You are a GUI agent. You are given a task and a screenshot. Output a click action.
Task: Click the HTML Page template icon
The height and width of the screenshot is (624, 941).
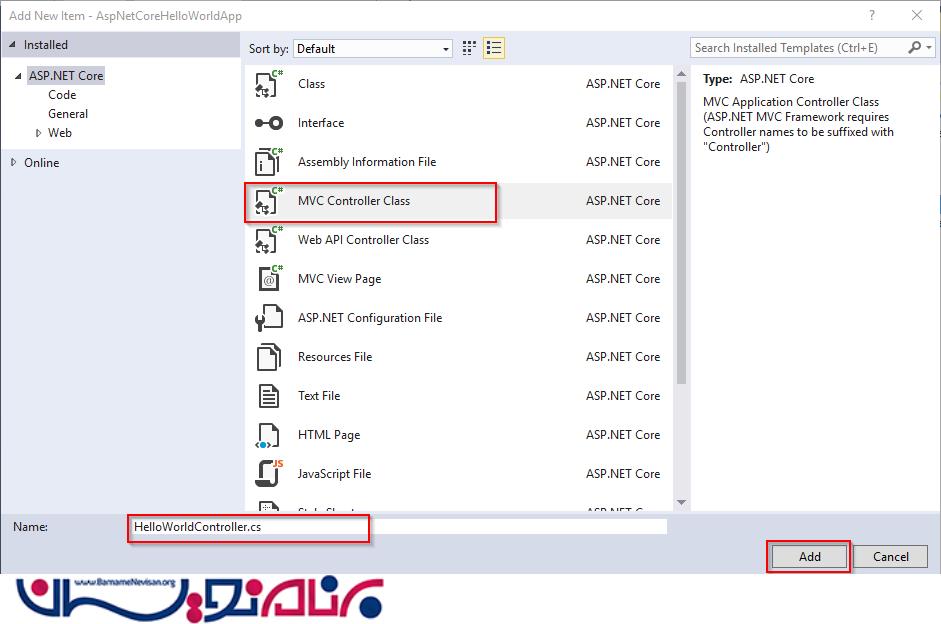pyautogui.click(x=268, y=435)
